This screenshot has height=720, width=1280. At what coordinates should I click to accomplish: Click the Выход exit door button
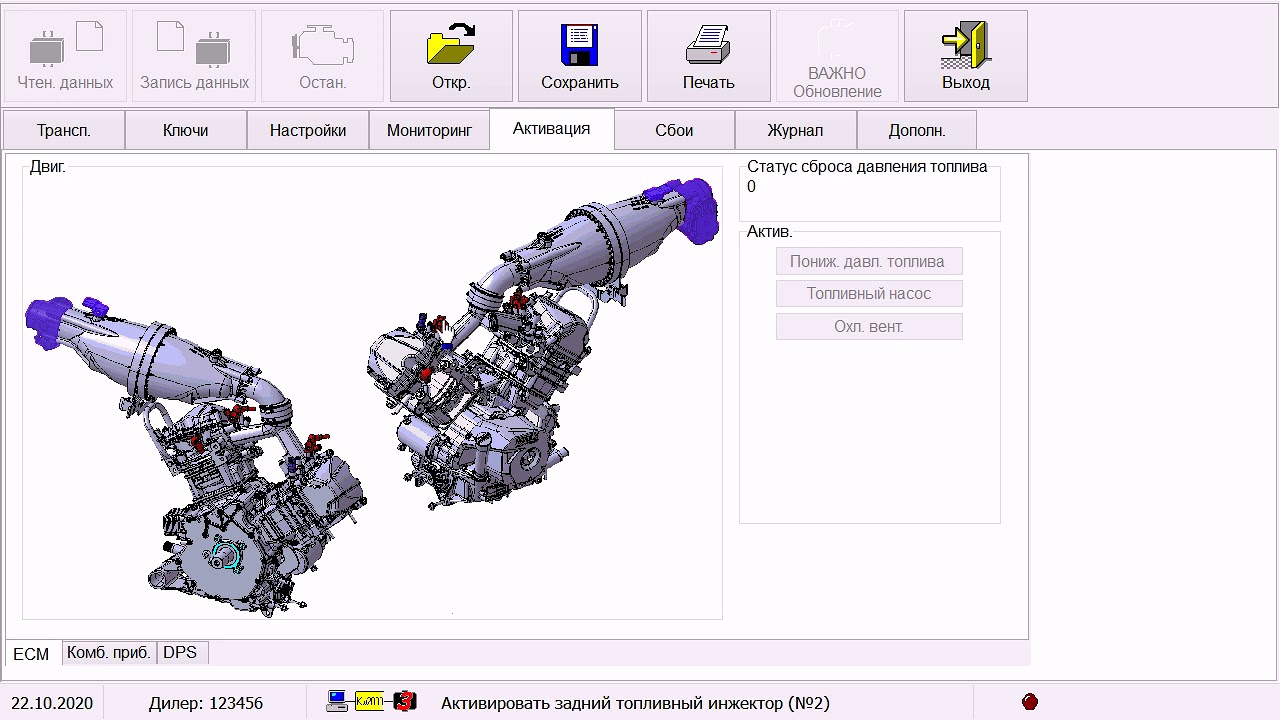[x=966, y=56]
